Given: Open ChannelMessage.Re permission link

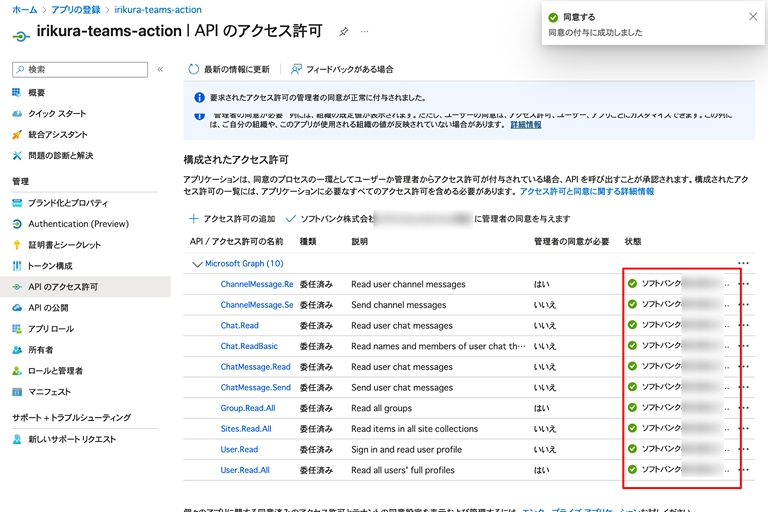Looking at the screenshot, I should point(257,284).
